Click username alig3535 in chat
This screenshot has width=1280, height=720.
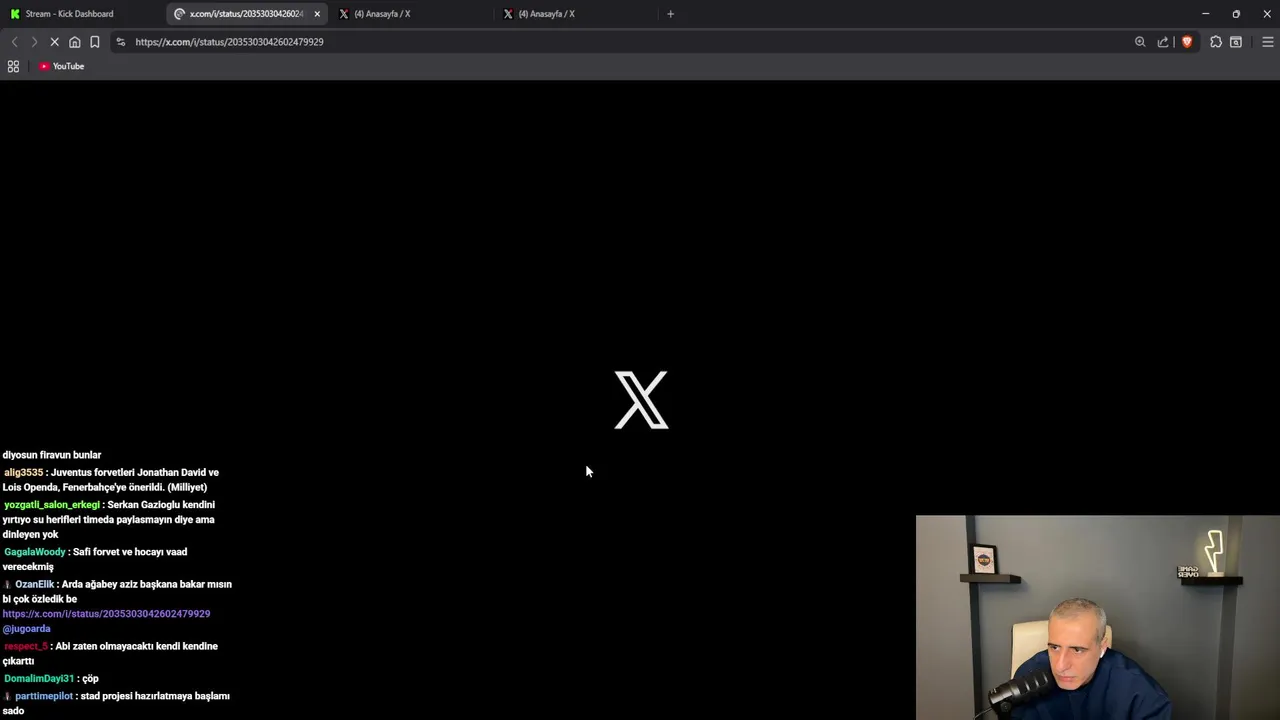[23, 472]
